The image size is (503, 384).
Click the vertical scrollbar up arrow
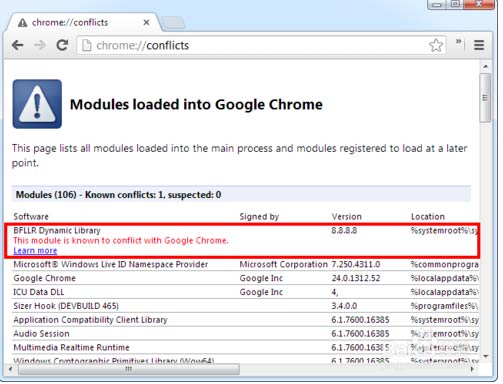pos(486,67)
